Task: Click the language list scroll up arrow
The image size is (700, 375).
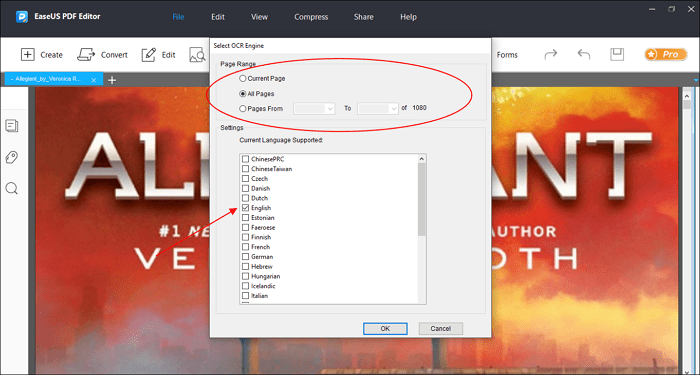Action: (x=422, y=158)
